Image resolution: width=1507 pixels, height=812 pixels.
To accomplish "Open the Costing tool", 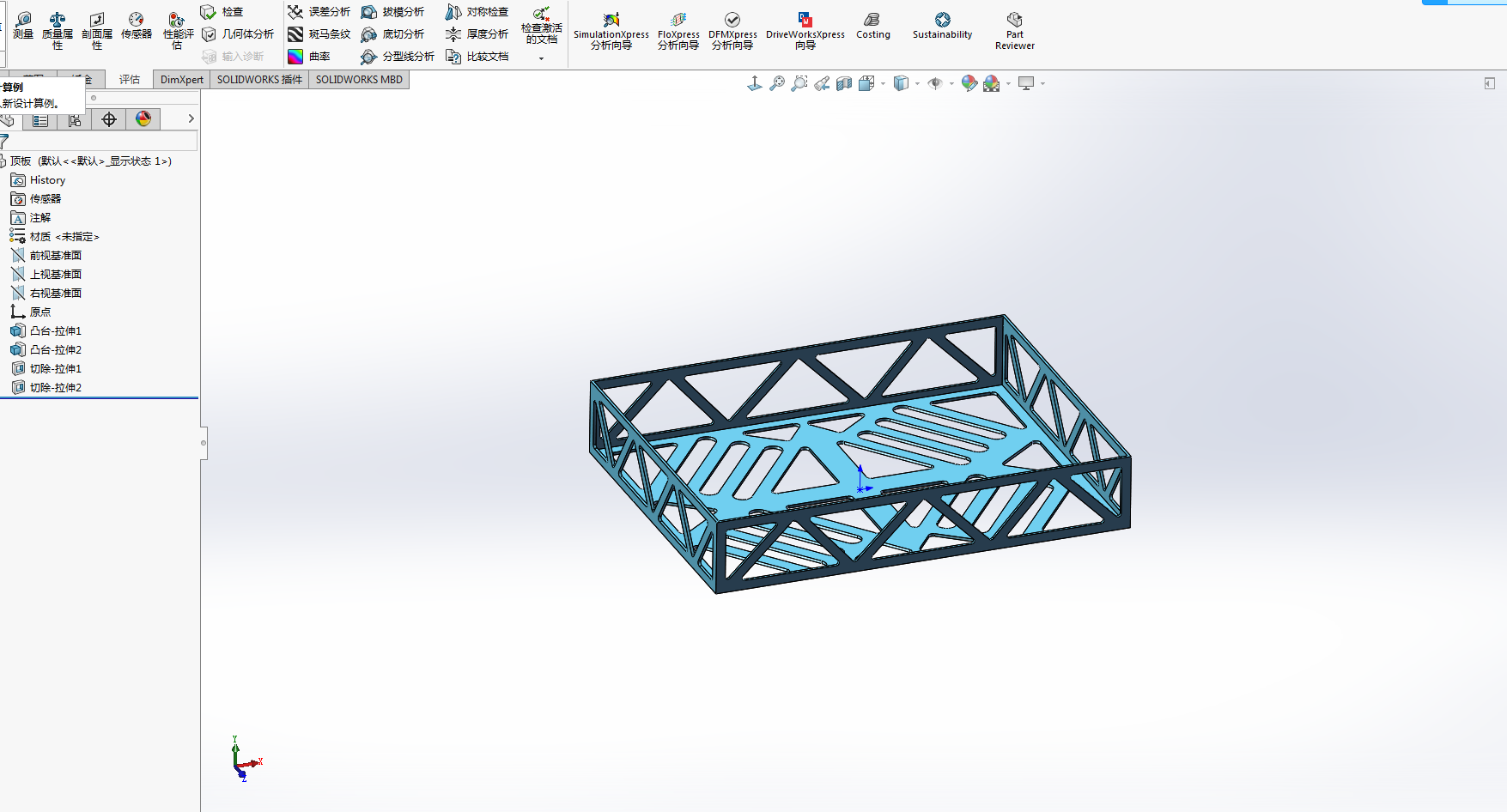I will tap(873, 25).
